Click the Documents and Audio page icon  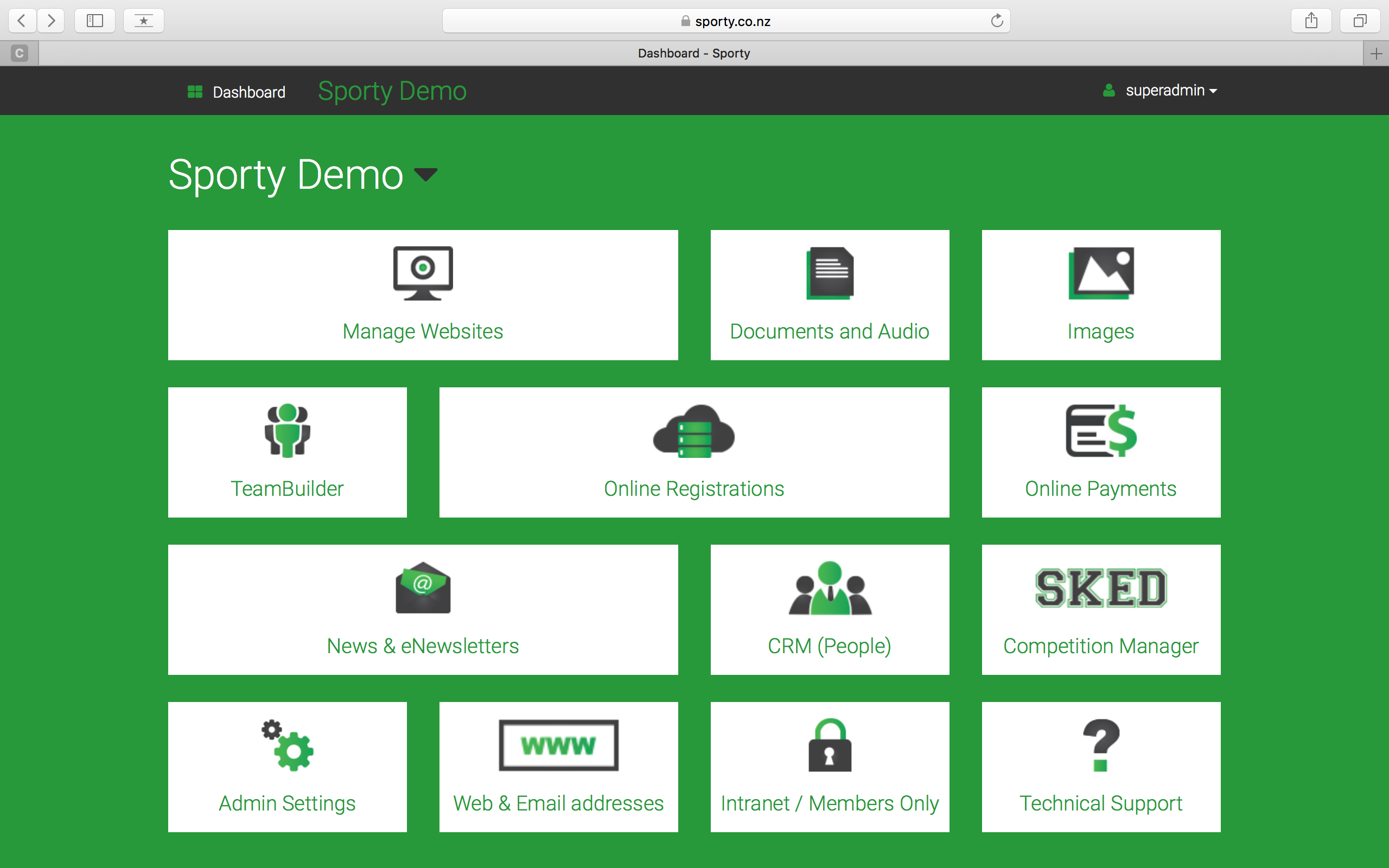coord(830,273)
